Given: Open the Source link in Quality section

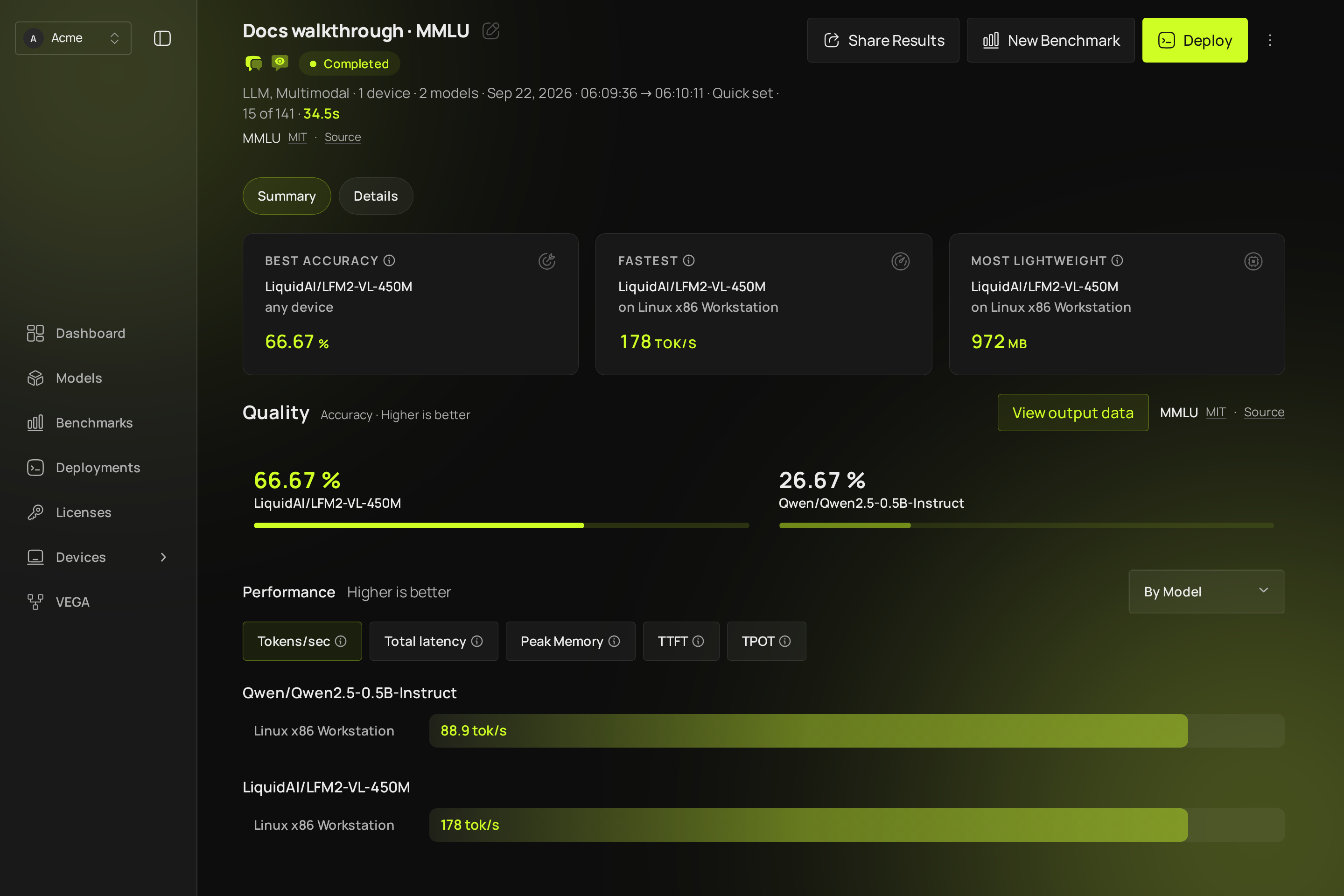Looking at the screenshot, I should click(1264, 412).
